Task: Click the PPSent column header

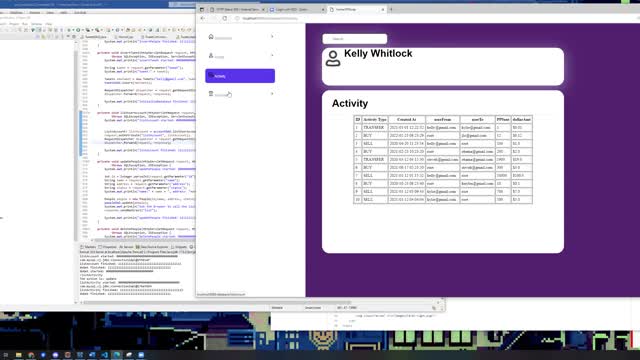Action: [x=503, y=120]
